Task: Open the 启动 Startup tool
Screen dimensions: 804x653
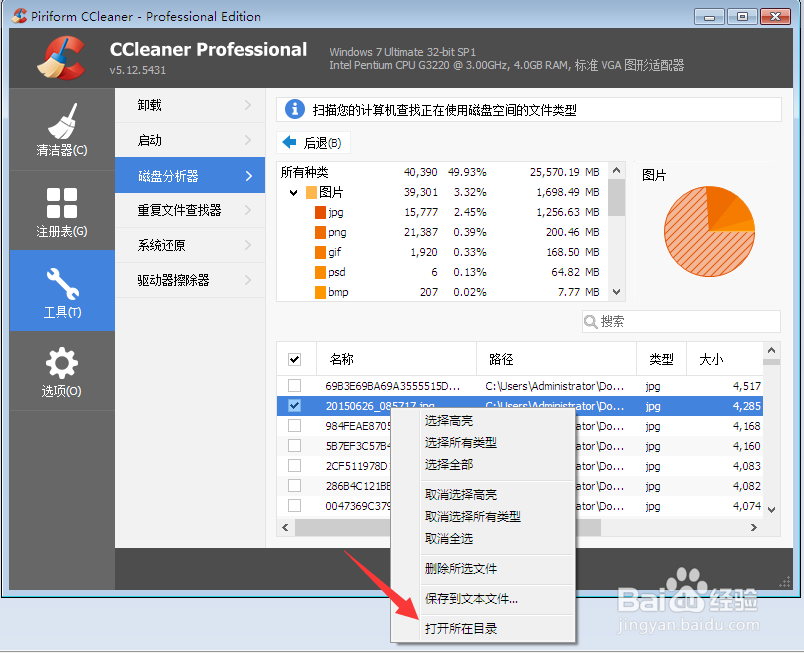Action: pyautogui.click(x=190, y=140)
